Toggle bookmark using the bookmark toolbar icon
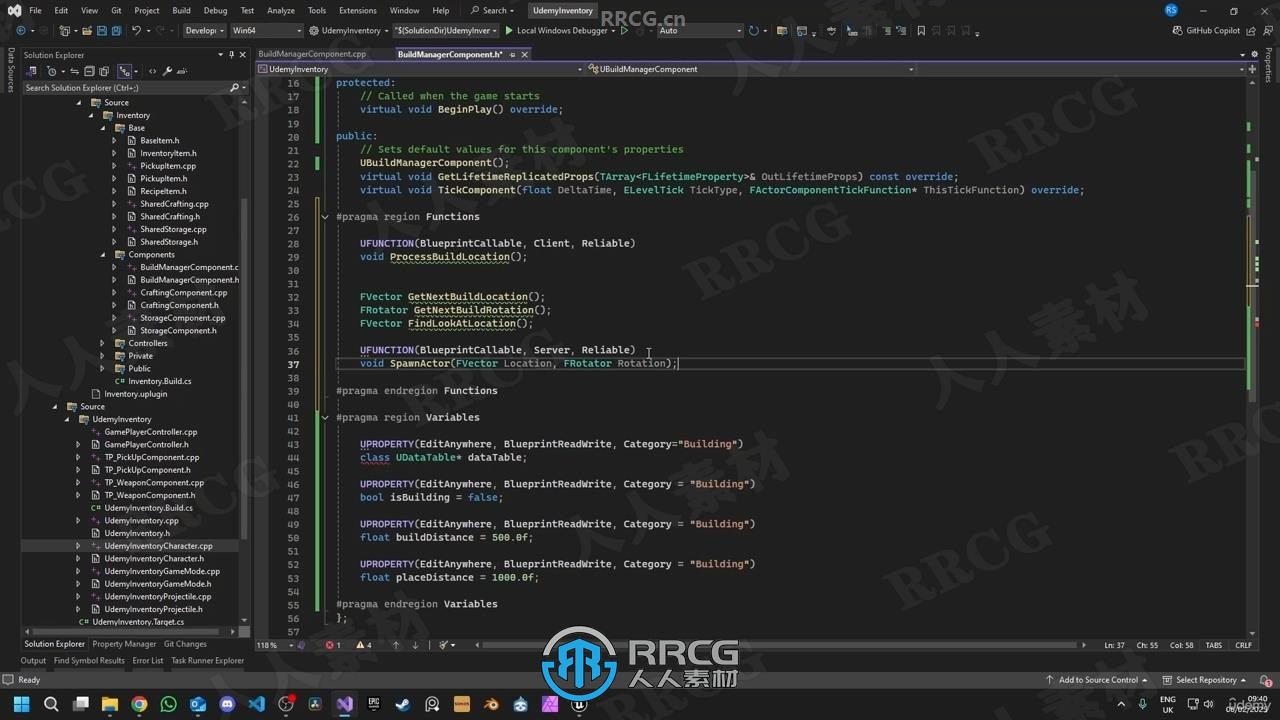Image resolution: width=1280 pixels, height=720 pixels. [921, 31]
